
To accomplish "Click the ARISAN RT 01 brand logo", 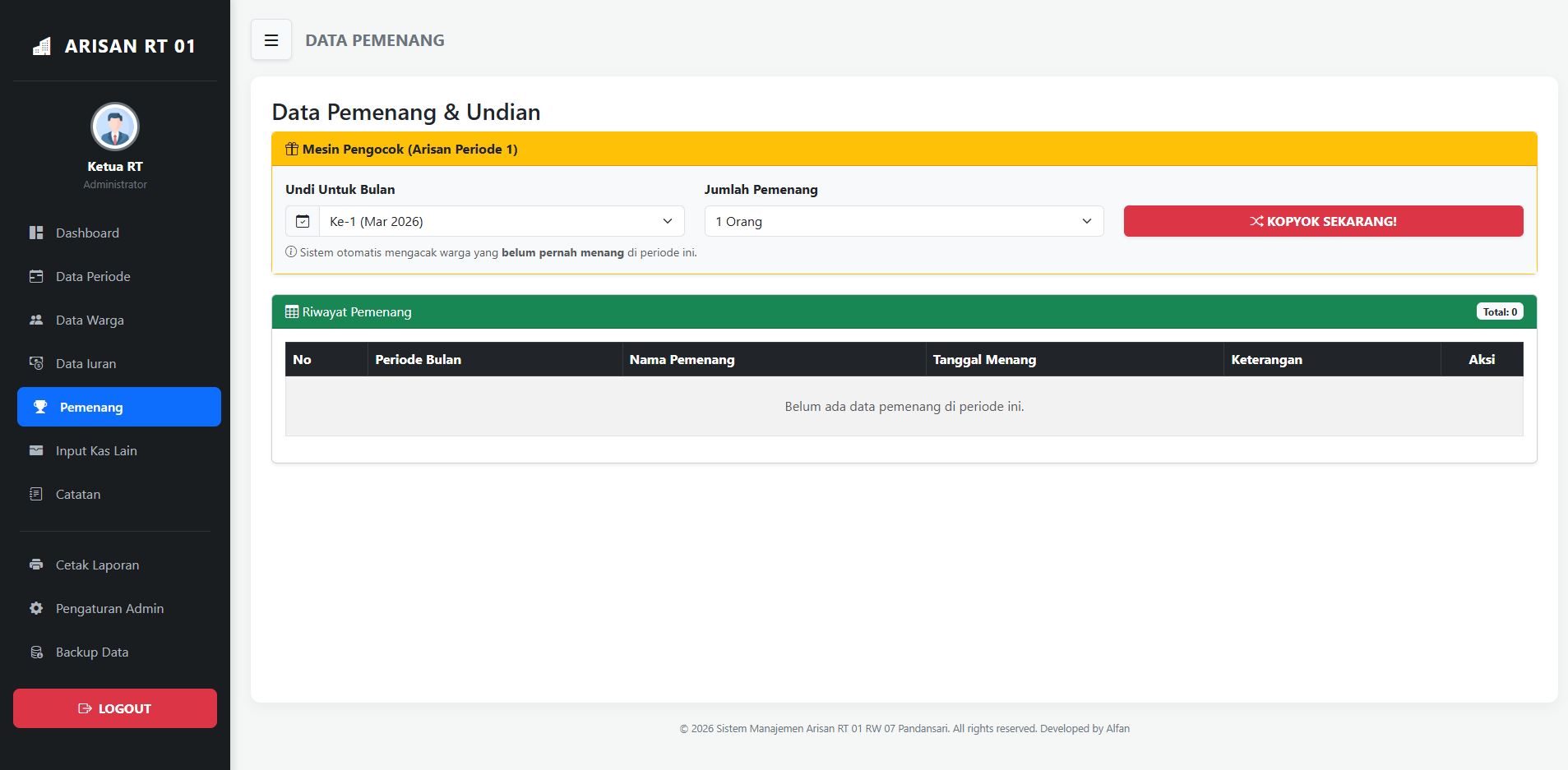I will tap(114, 46).
